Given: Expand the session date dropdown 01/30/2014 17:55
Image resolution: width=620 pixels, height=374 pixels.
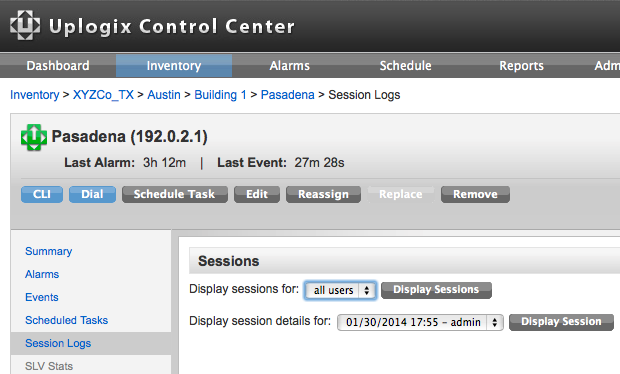Looking at the screenshot, I should pos(420,322).
